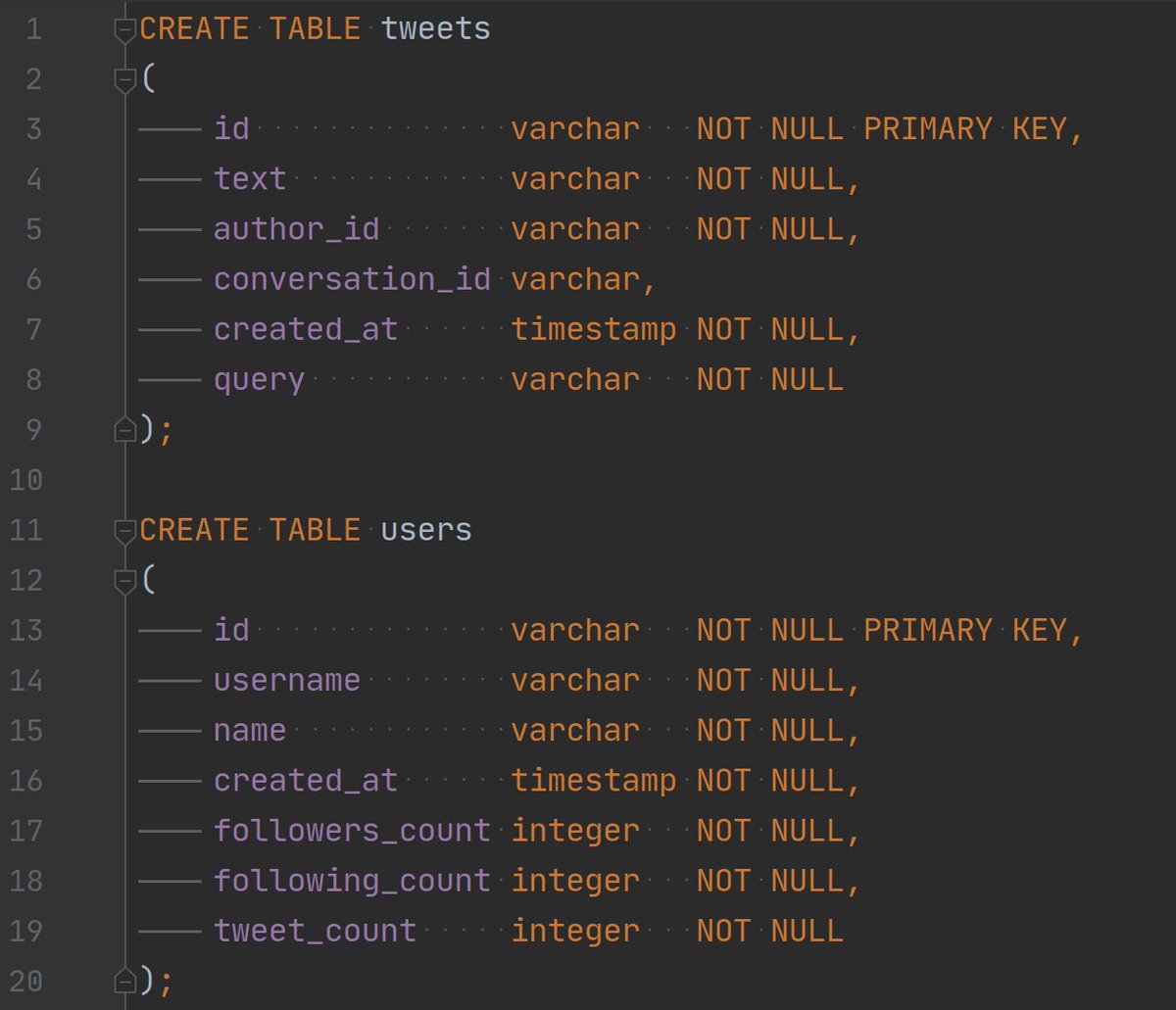Click NOT NULL on the query line
1176x1010 pixels.
(769, 379)
